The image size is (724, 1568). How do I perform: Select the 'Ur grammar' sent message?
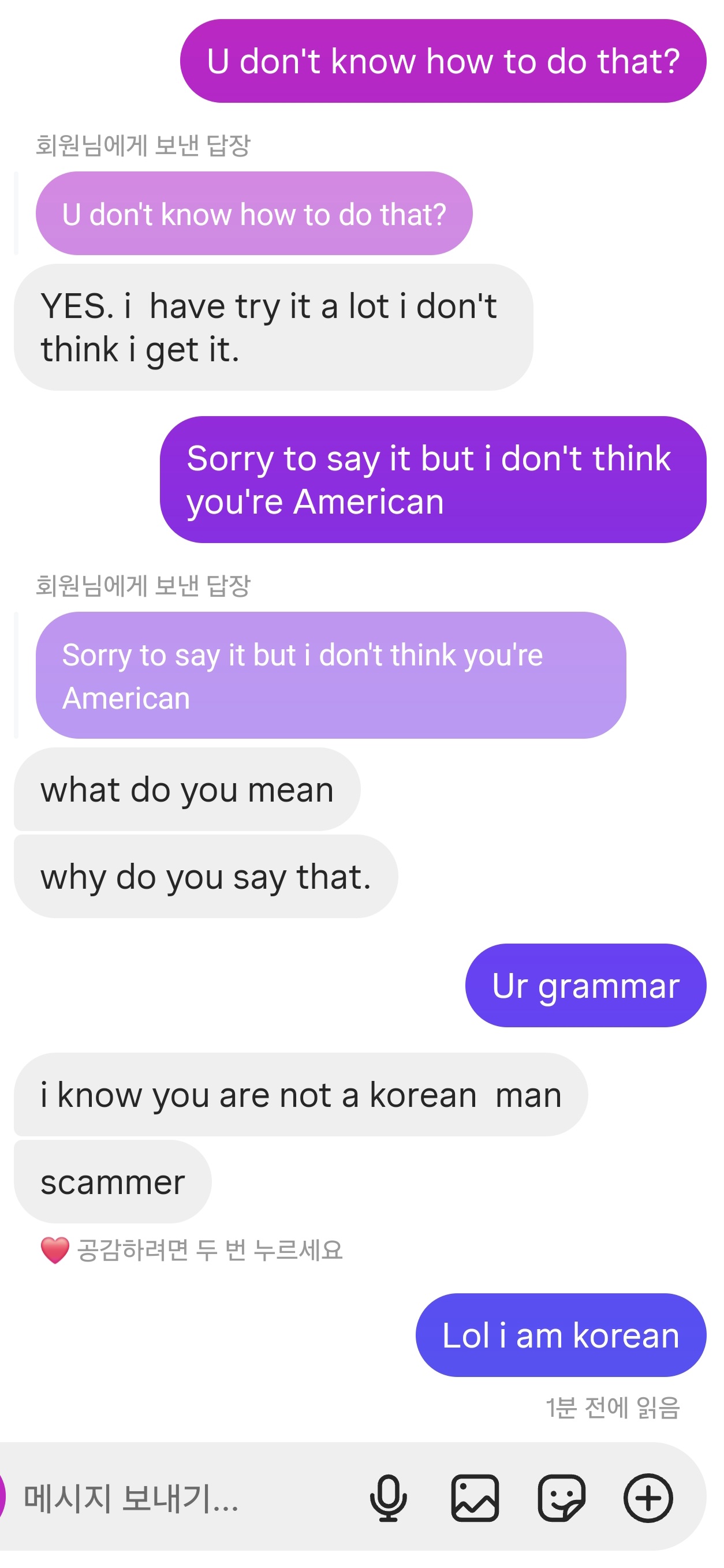585,985
